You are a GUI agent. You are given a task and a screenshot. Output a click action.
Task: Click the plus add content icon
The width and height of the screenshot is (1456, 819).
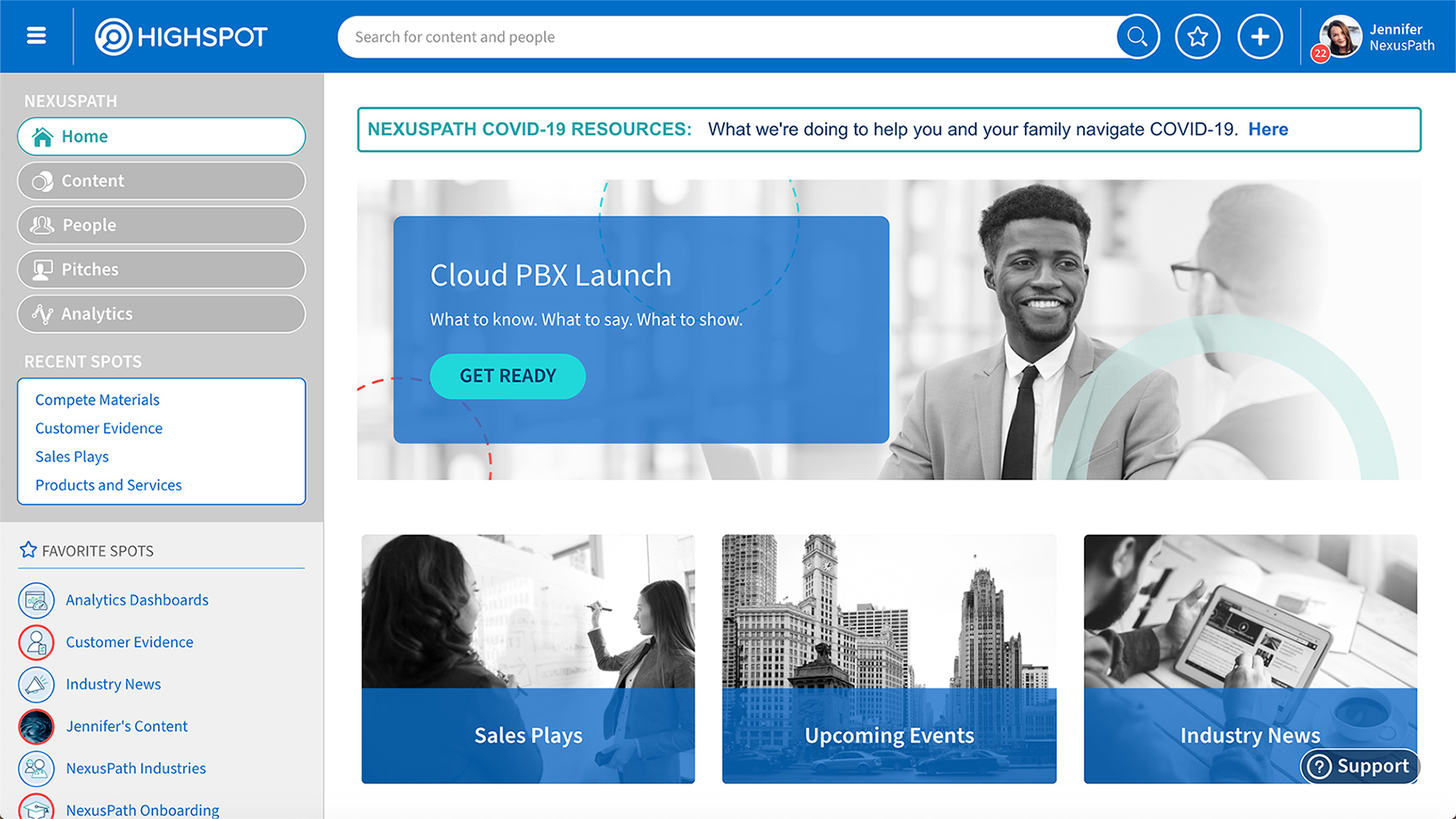(1260, 37)
